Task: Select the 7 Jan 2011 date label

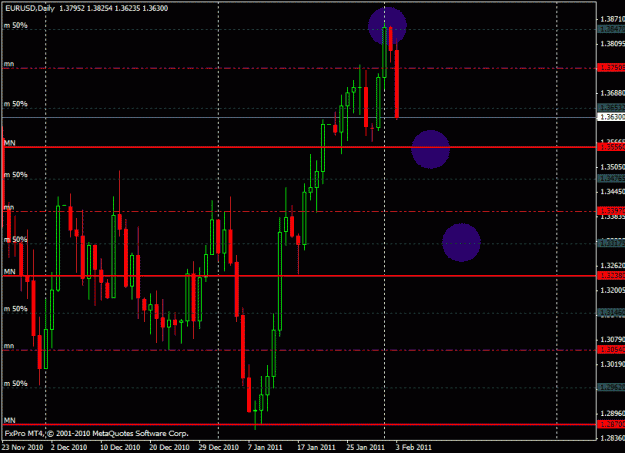Action: (x=265, y=447)
